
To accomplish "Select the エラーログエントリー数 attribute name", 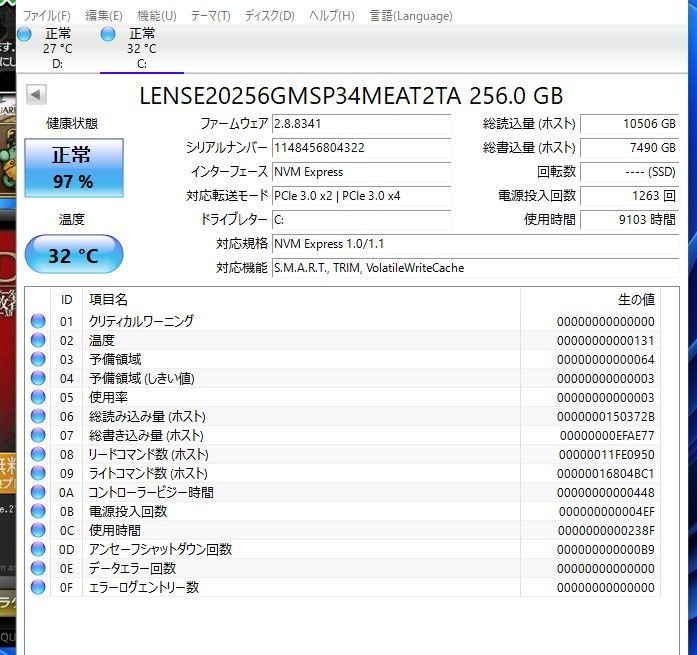I will coord(144,587).
